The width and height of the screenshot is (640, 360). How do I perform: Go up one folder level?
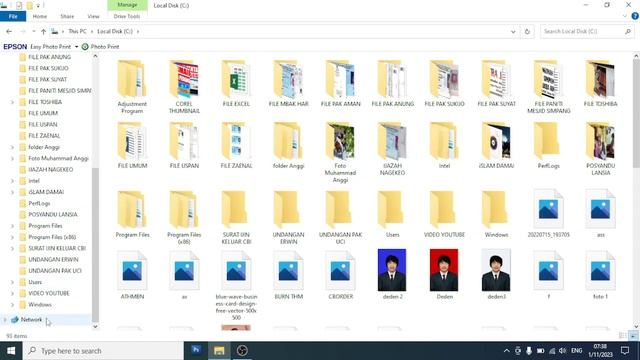click(x=43, y=31)
